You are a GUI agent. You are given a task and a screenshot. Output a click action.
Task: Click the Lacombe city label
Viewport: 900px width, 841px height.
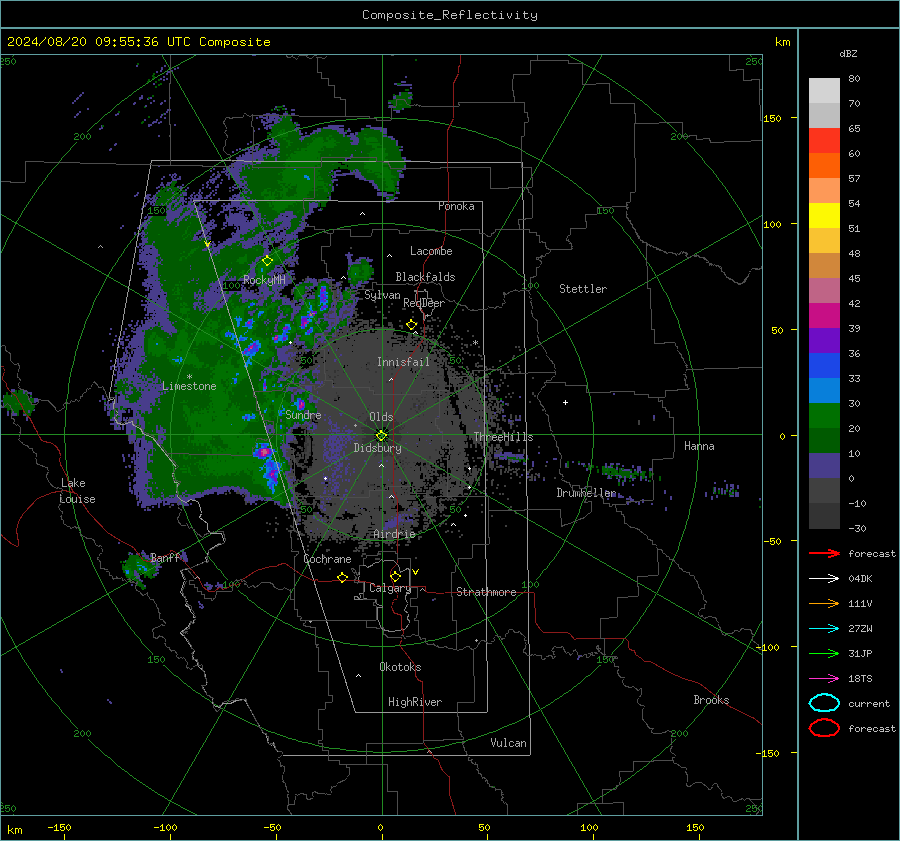tap(431, 251)
